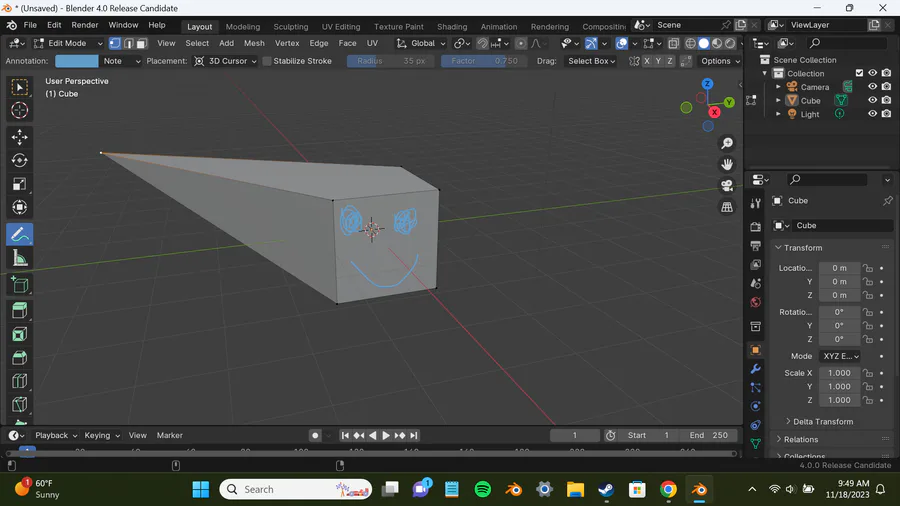
Task: Uncheck the Collection exclude checkbox
Action: (x=859, y=73)
